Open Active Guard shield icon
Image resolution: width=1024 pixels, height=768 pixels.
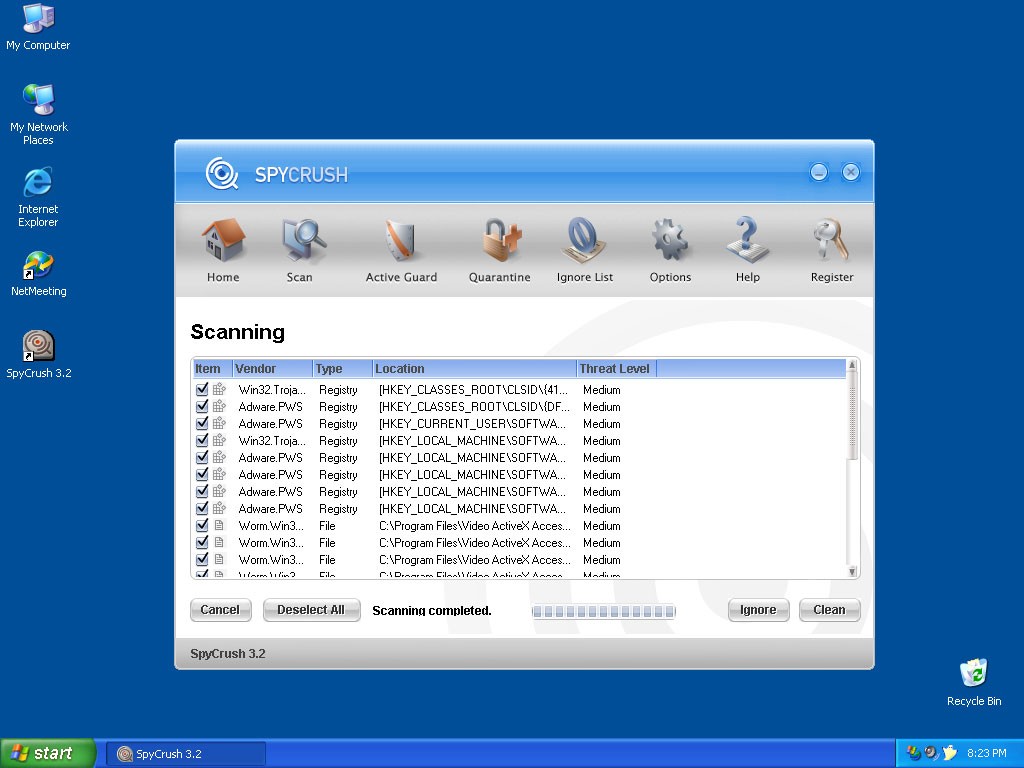401,243
